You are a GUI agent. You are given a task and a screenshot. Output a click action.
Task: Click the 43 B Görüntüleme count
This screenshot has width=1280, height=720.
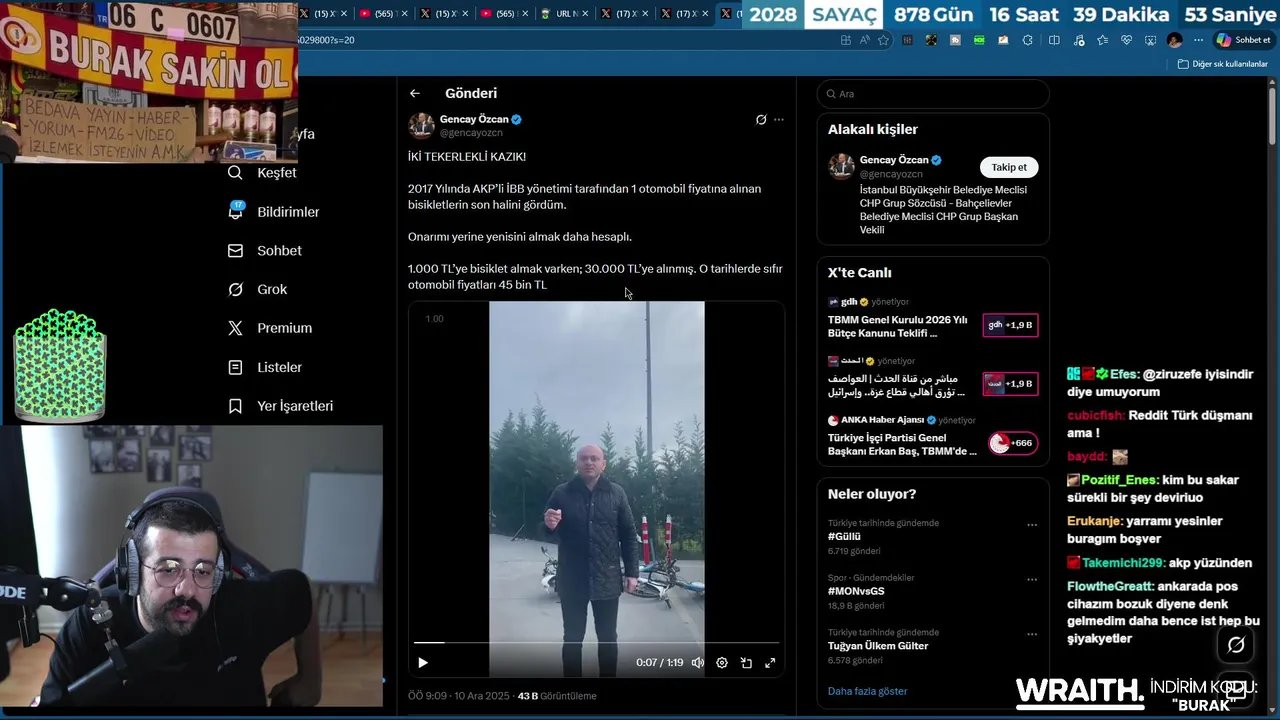click(557, 696)
